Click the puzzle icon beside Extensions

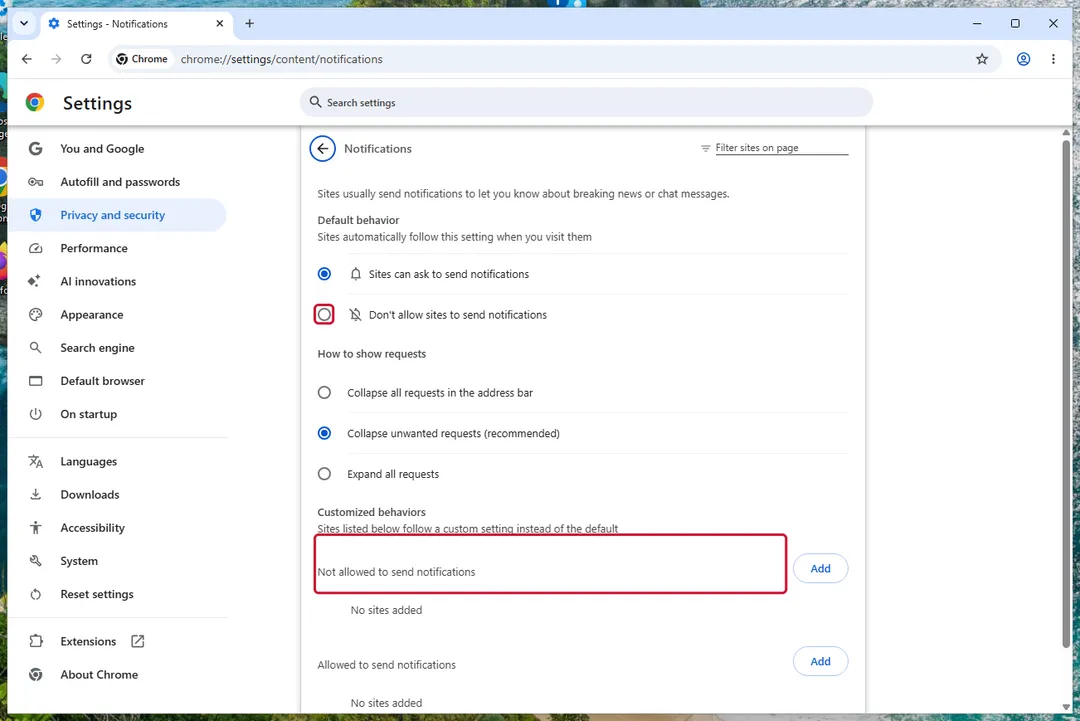[35, 641]
